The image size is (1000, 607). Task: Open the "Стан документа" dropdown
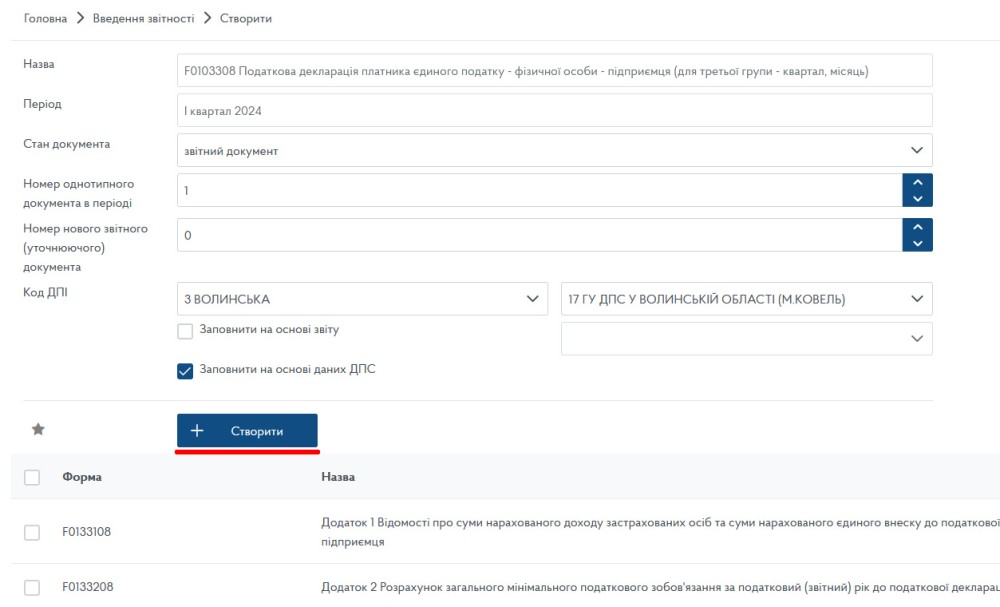click(x=554, y=150)
